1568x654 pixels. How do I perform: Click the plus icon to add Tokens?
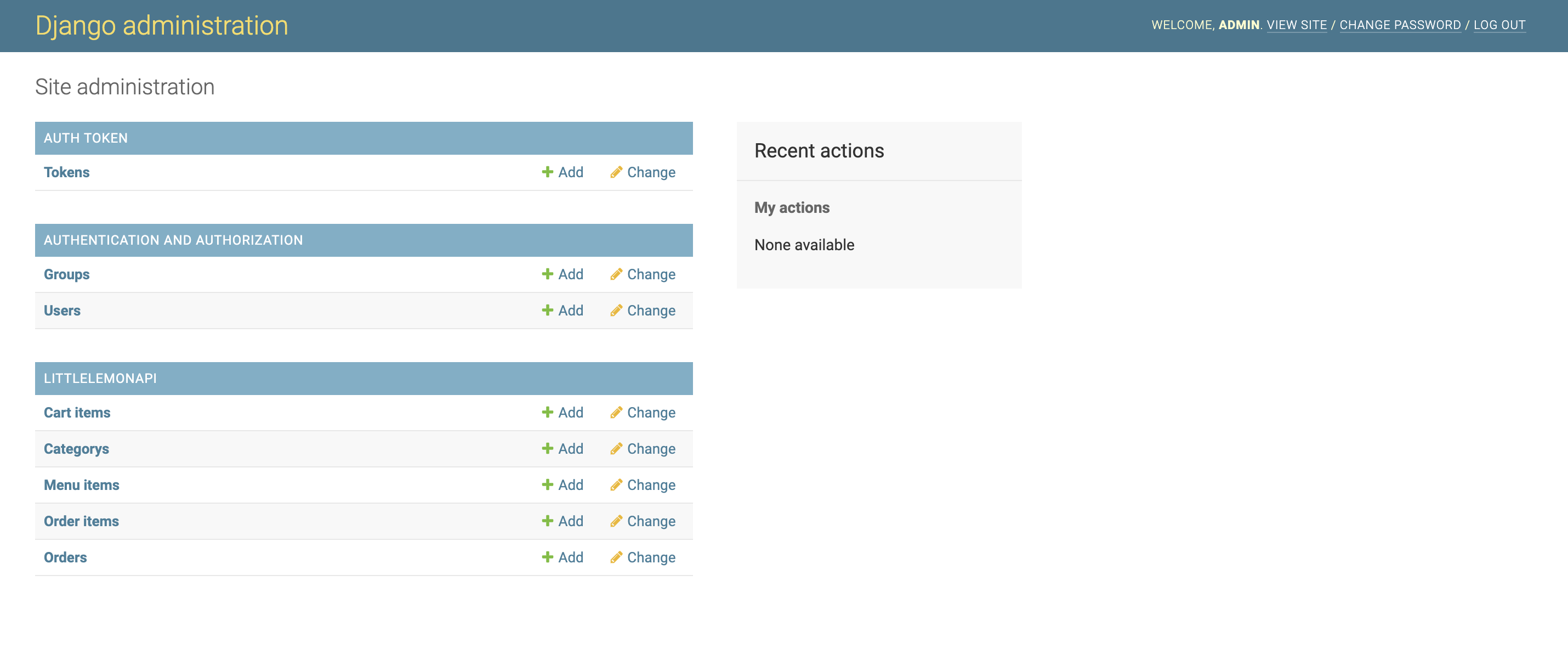pyautogui.click(x=547, y=172)
